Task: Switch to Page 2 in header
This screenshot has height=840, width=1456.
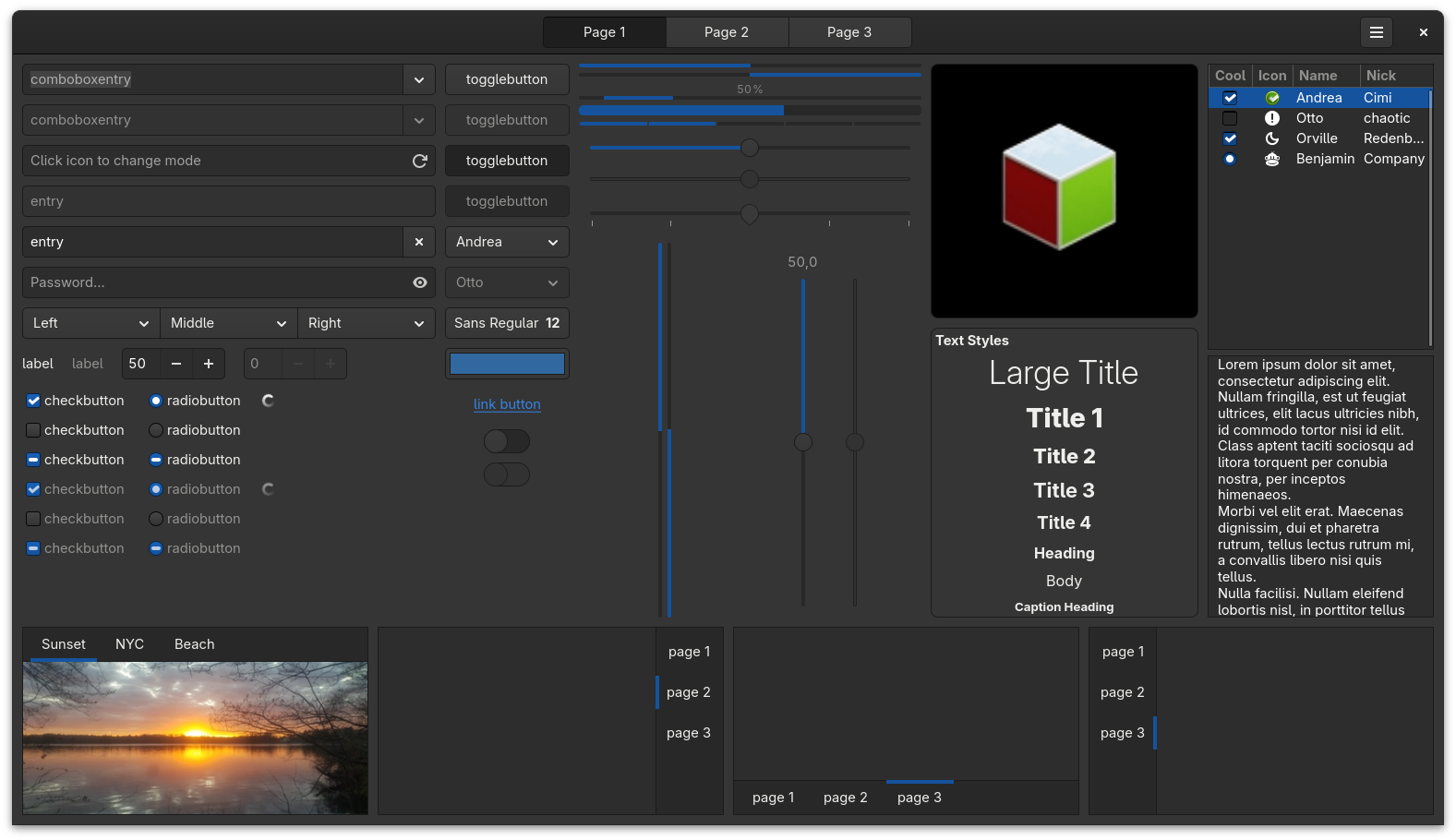Action: click(x=727, y=32)
